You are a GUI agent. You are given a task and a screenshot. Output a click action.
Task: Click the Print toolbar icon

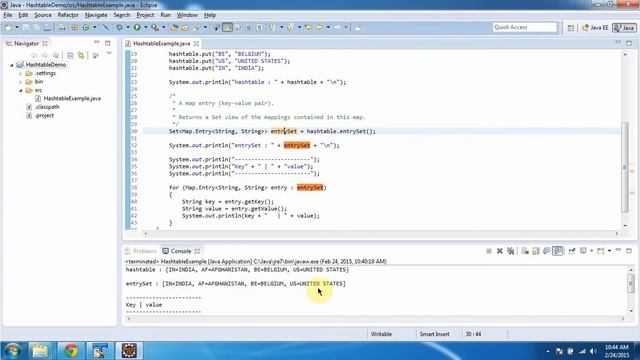pos(48,28)
